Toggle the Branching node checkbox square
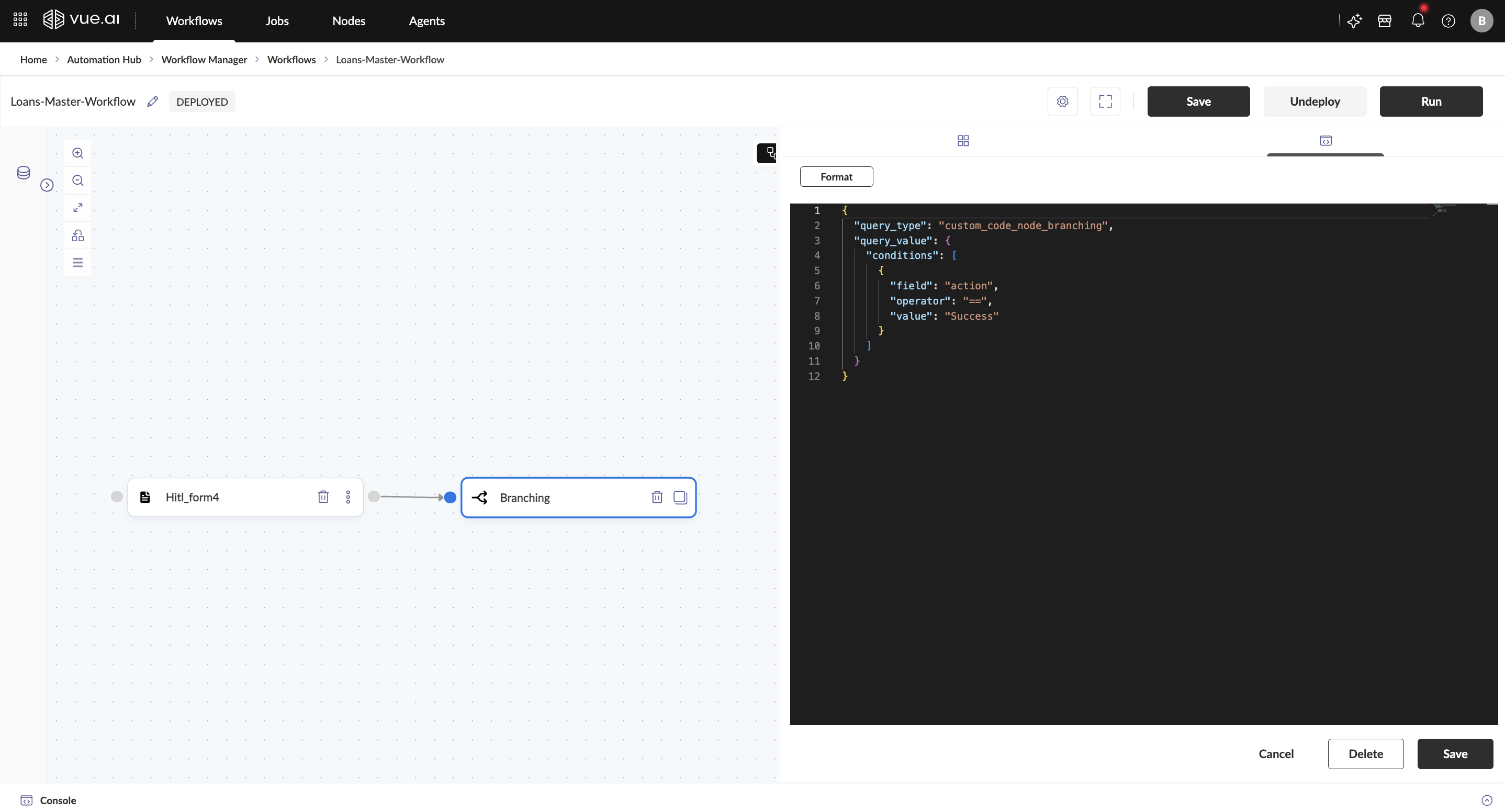 (680, 497)
